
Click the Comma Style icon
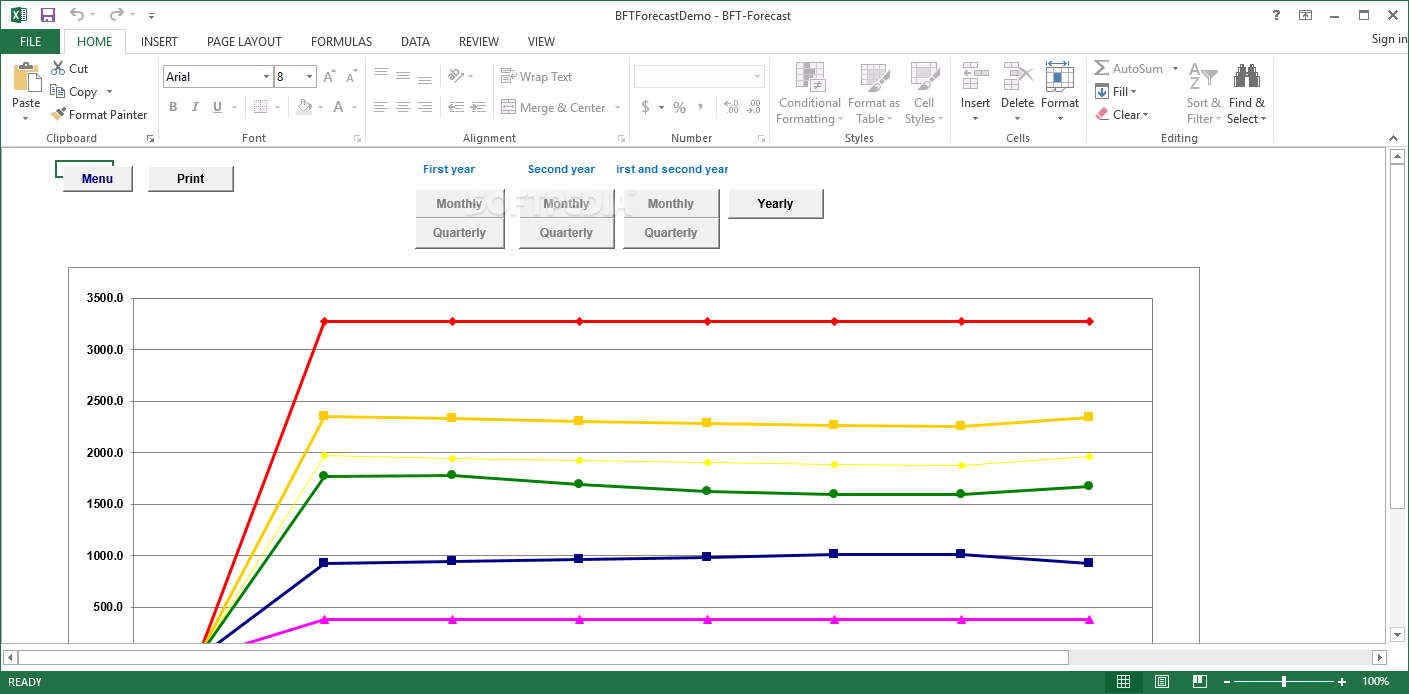coord(701,107)
